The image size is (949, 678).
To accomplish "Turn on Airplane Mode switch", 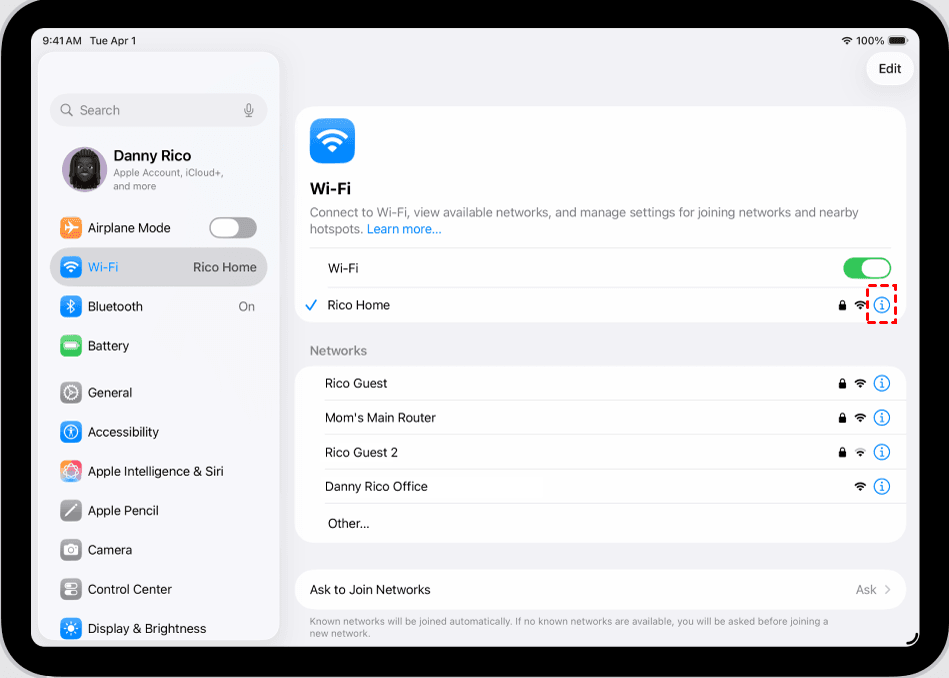I will tap(233, 228).
